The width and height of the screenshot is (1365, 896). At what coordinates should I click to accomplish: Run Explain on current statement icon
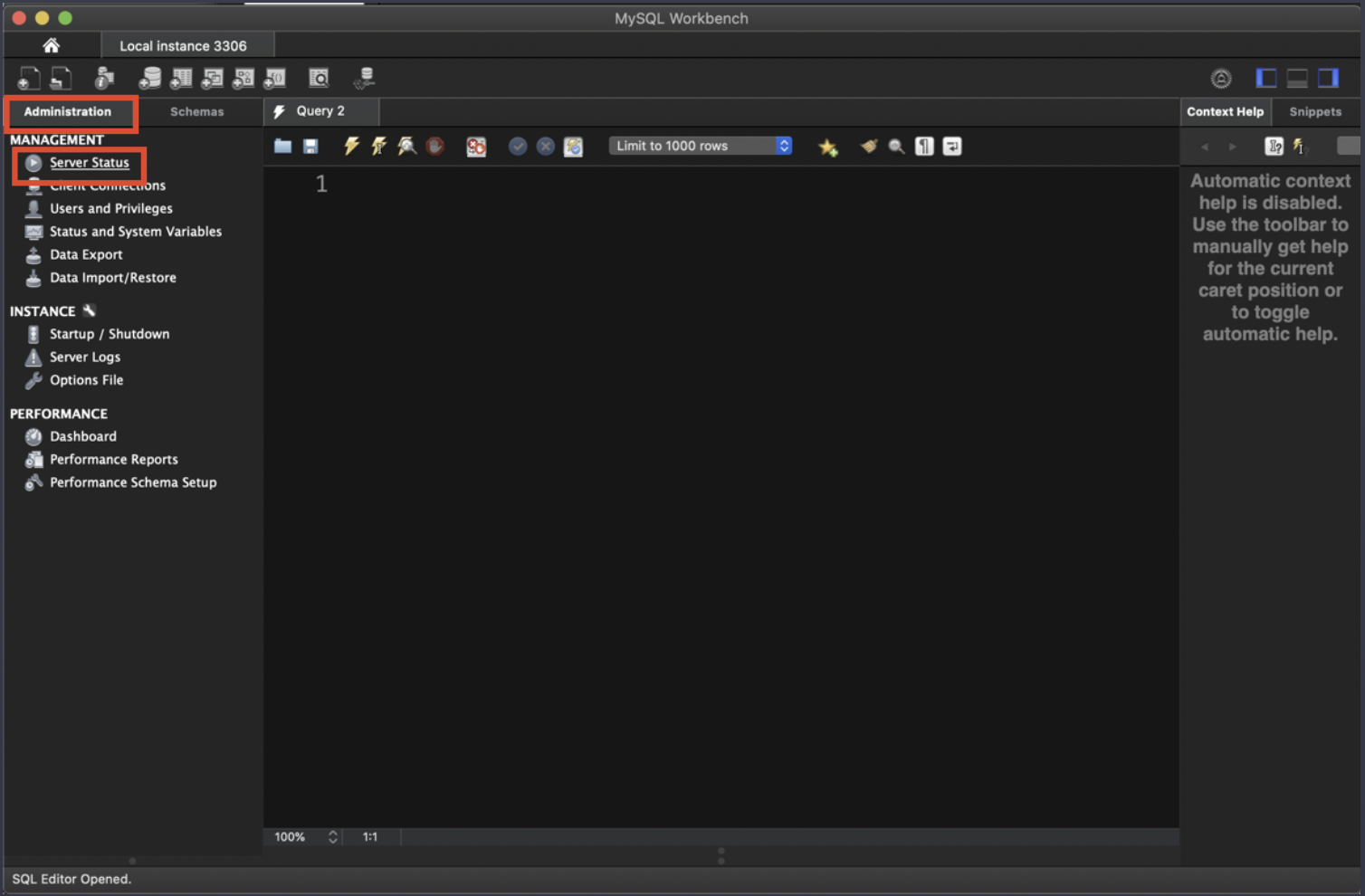406,146
